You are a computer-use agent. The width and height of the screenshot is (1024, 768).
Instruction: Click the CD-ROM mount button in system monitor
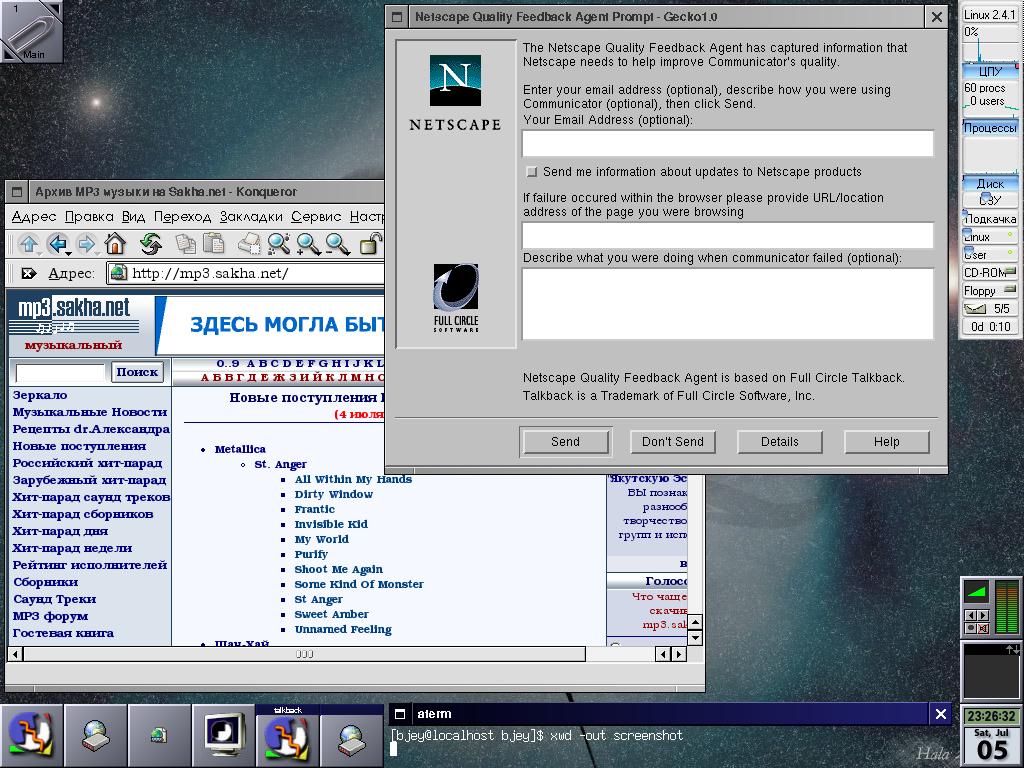(989, 272)
